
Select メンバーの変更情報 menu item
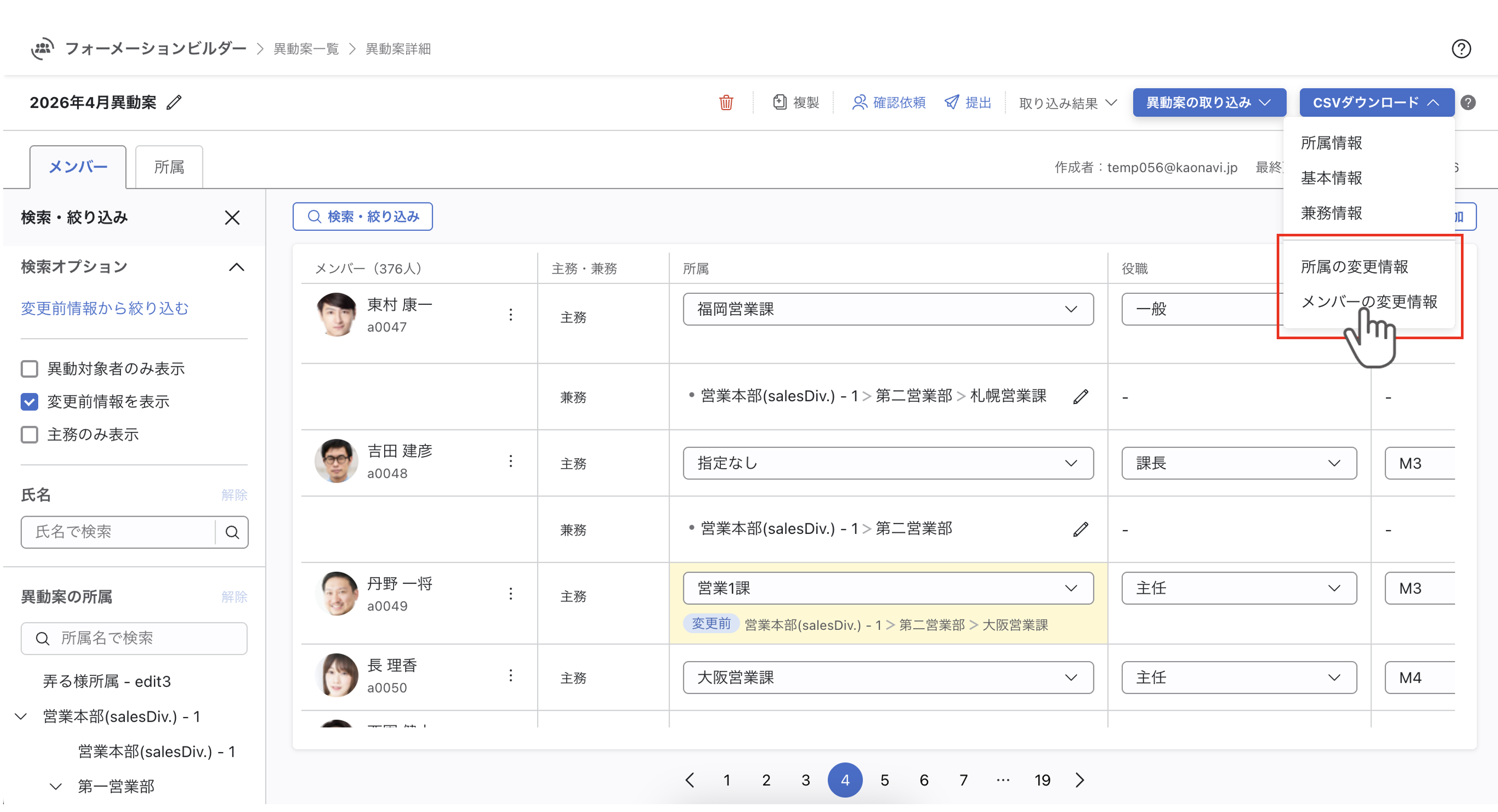(1369, 302)
